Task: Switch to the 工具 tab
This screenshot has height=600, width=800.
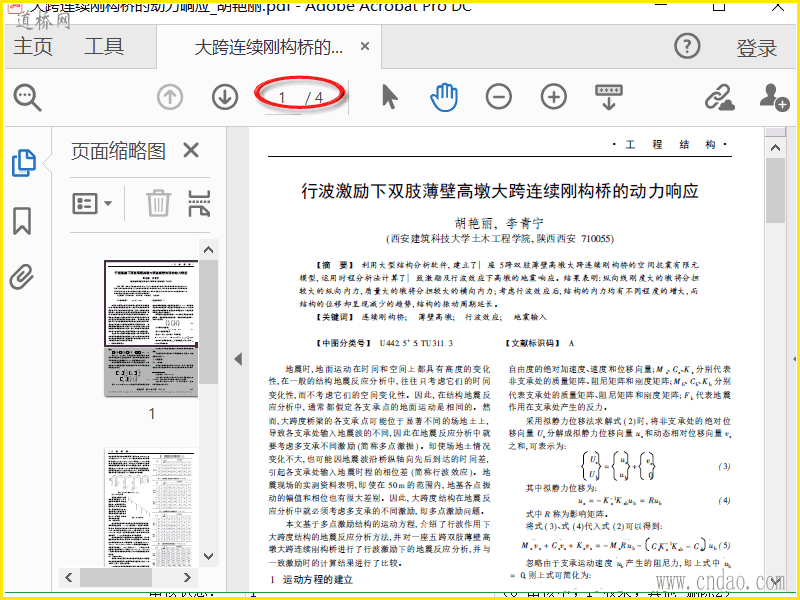Action: [104, 46]
